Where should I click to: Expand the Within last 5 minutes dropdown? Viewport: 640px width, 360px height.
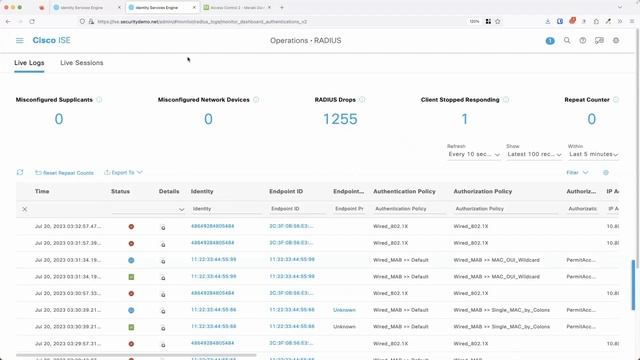(593, 154)
